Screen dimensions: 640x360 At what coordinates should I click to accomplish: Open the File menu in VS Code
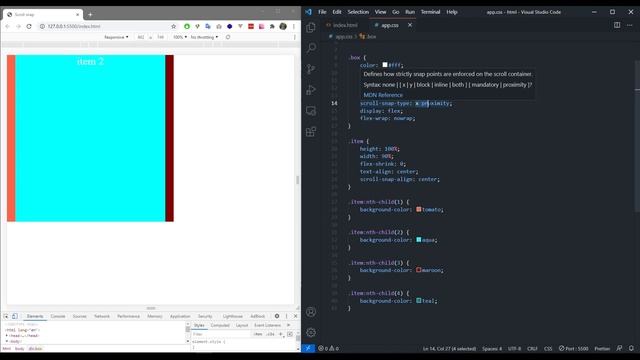(322, 12)
